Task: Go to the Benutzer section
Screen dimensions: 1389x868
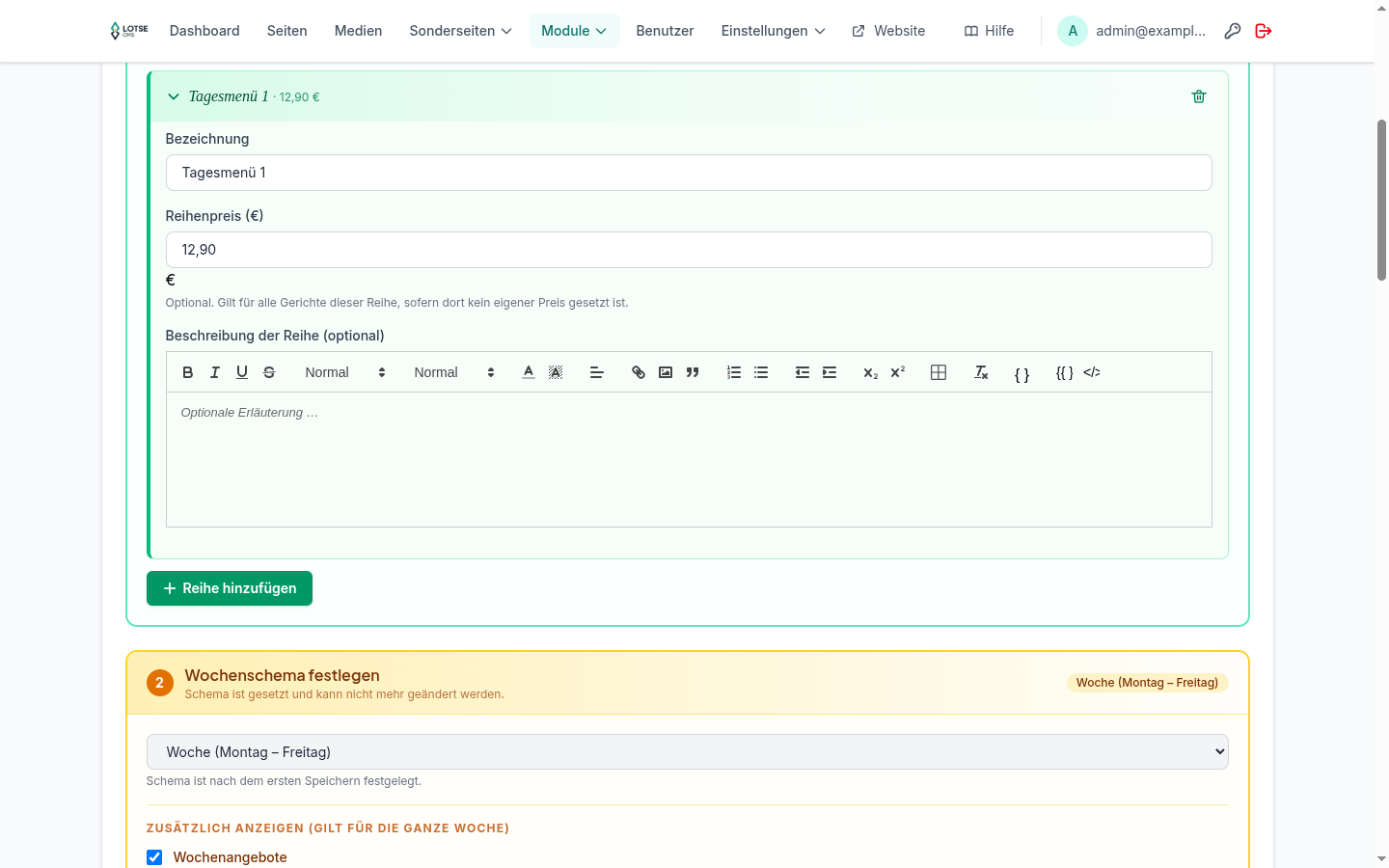Action: point(665,31)
